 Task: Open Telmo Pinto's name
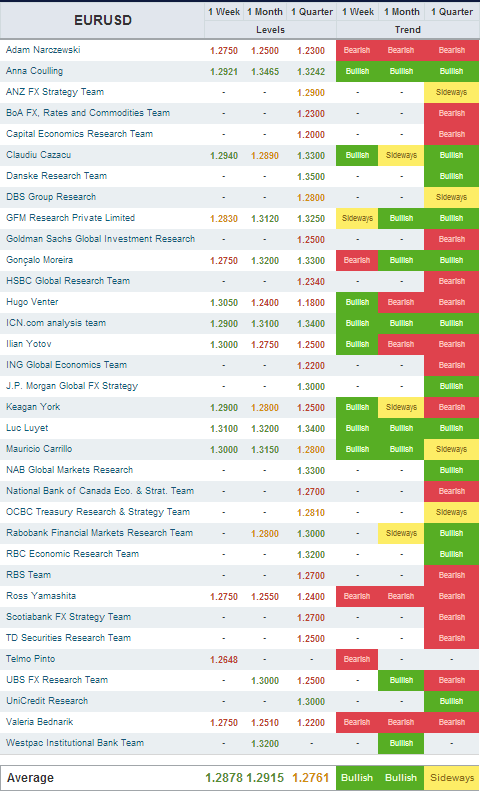(30, 658)
